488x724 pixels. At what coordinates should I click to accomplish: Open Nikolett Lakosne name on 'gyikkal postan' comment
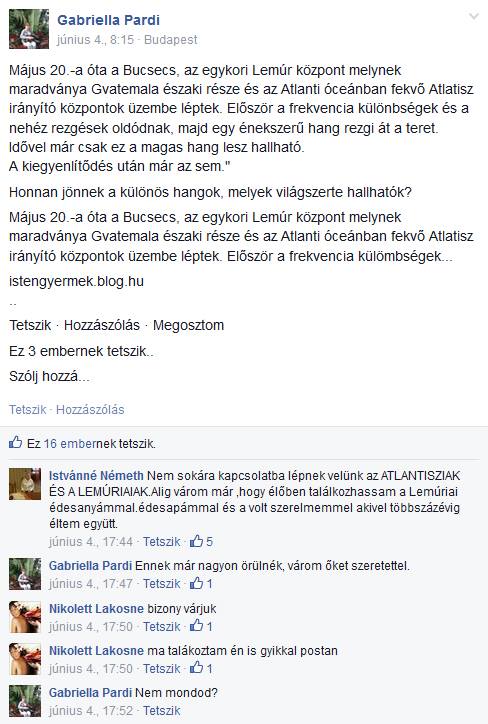[96, 651]
